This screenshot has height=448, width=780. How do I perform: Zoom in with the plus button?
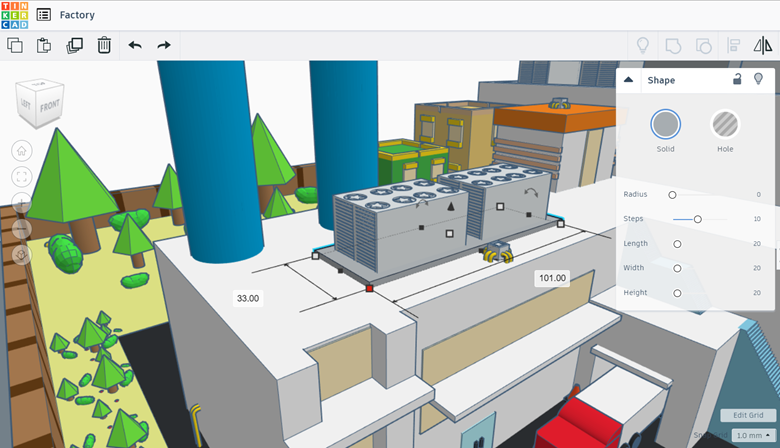coord(21,203)
